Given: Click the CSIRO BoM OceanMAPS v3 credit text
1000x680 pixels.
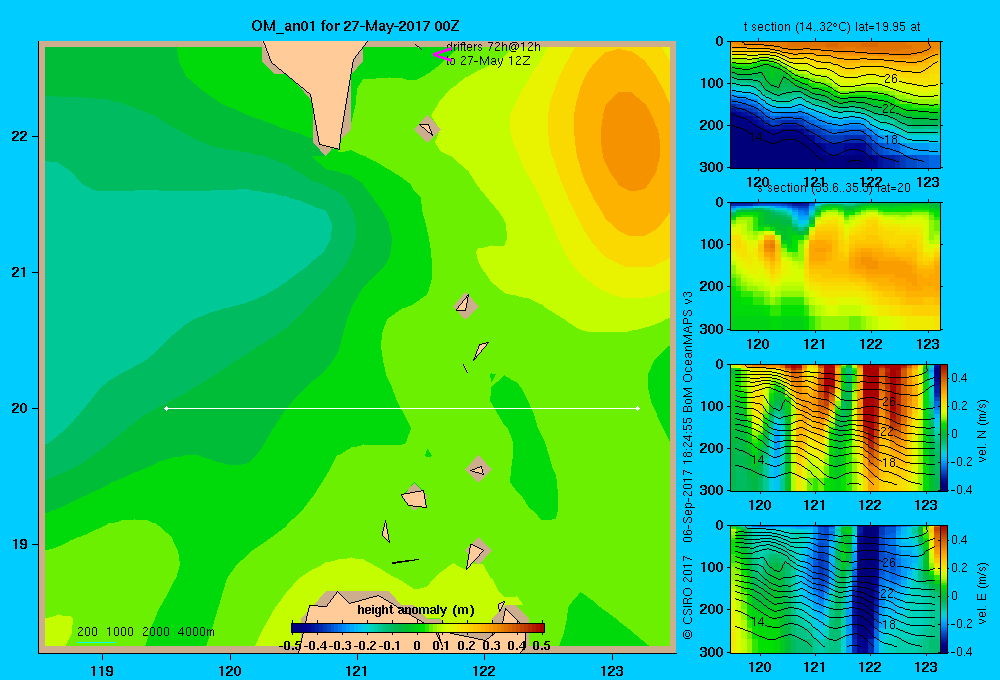Looking at the screenshot, I should point(688,464).
